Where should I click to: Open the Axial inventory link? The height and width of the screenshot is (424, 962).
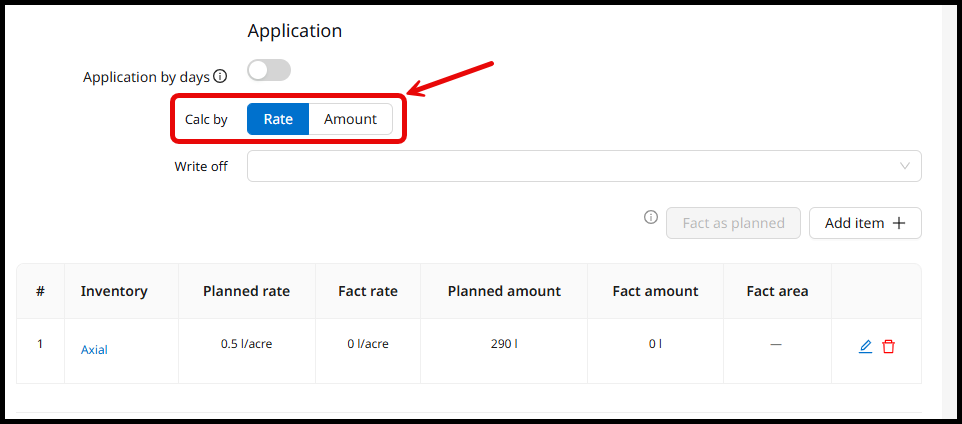pos(94,350)
